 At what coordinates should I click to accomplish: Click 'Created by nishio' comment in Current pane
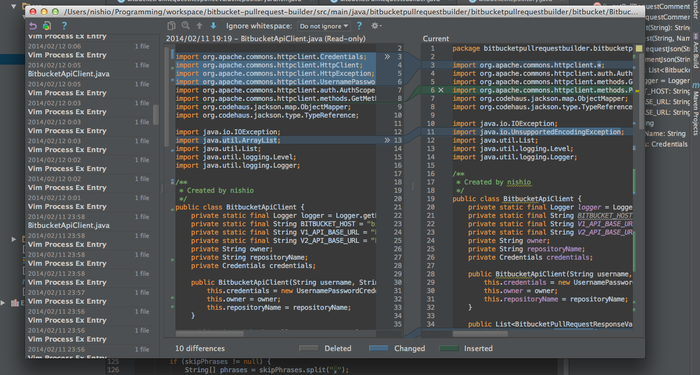point(498,182)
